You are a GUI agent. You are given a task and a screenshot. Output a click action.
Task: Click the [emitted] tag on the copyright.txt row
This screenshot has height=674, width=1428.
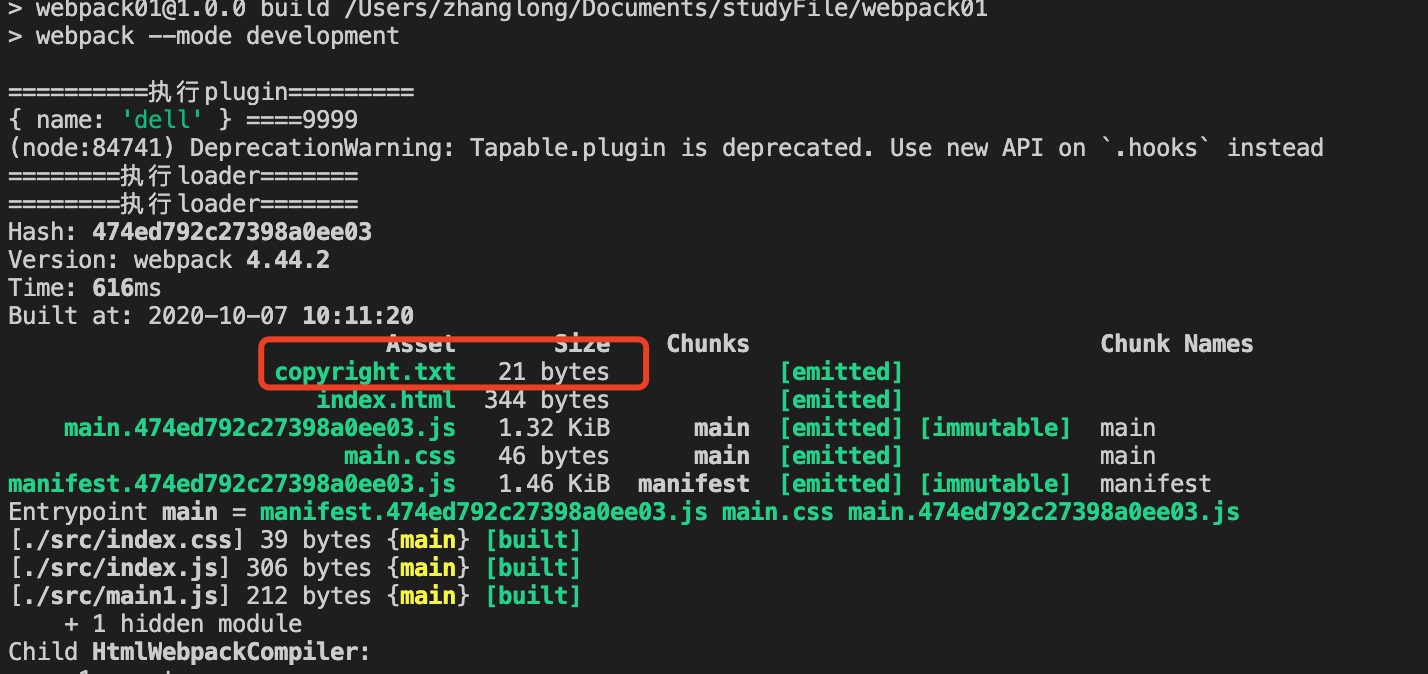[841, 372]
